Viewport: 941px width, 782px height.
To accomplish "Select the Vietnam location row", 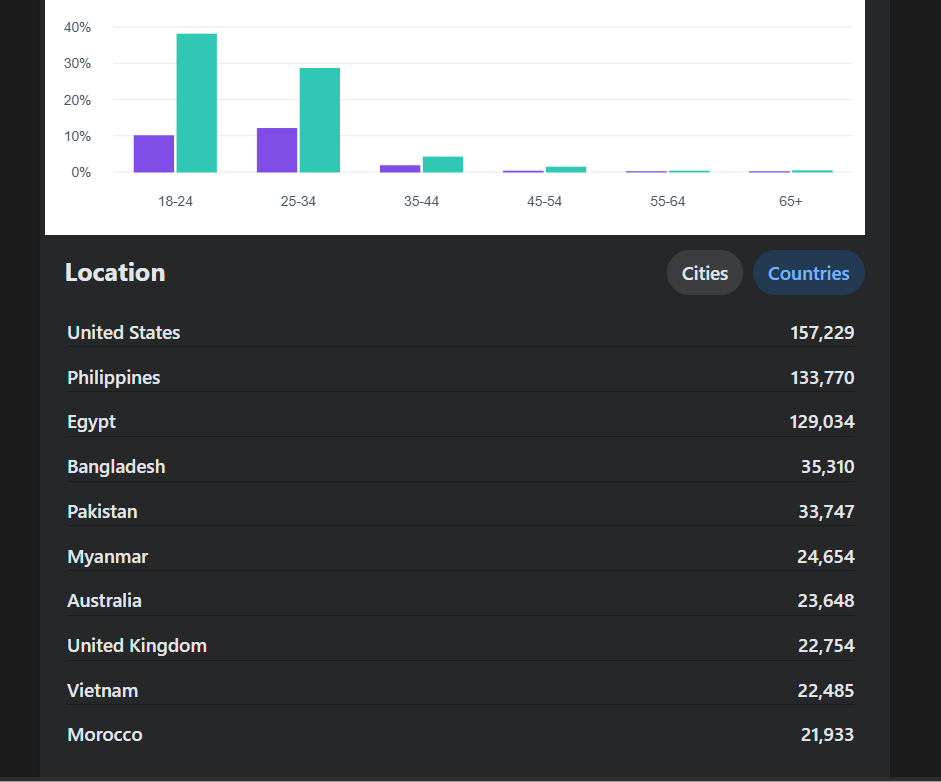I will (460, 691).
